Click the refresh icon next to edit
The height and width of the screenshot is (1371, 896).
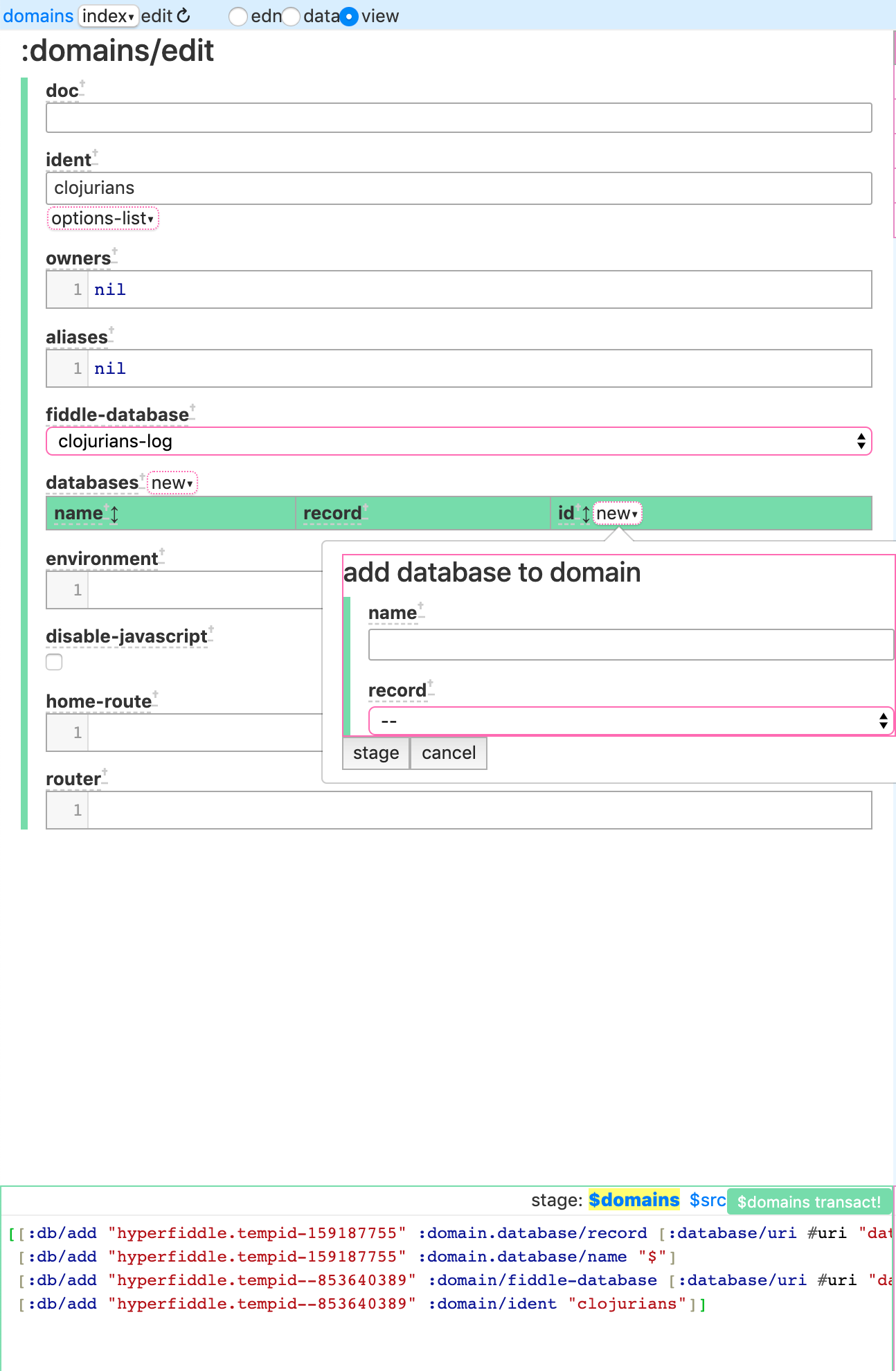(x=183, y=16)
